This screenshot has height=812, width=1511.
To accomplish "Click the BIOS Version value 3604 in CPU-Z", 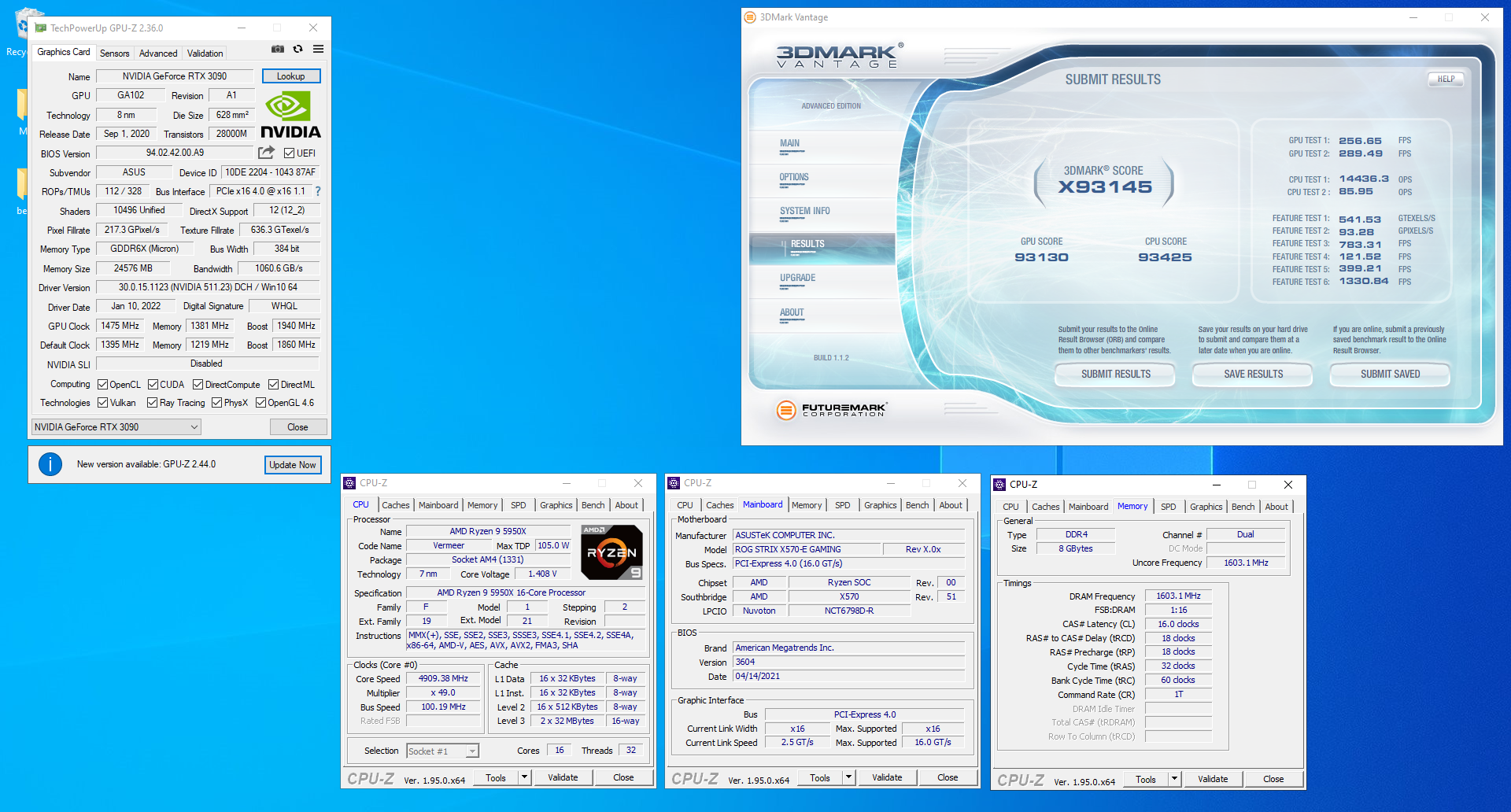I will (x=848, y=663).
